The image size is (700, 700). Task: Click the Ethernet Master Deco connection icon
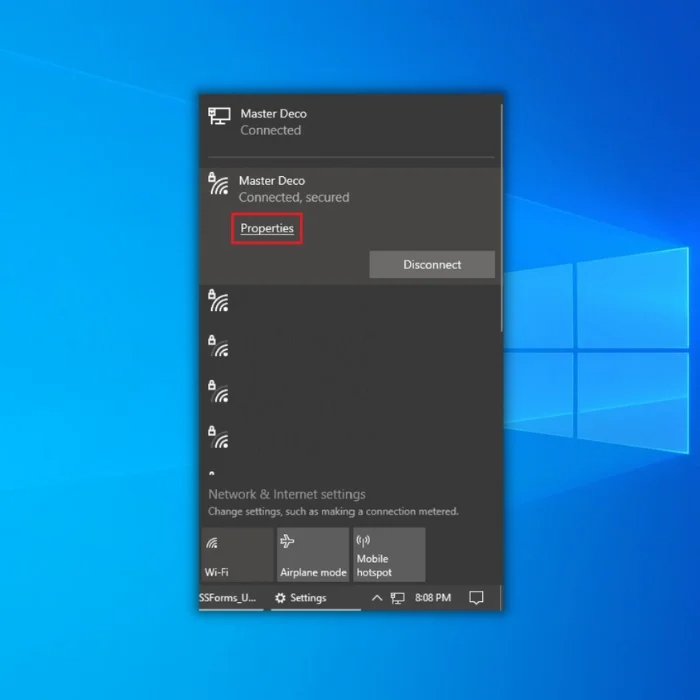coord(219,116)
